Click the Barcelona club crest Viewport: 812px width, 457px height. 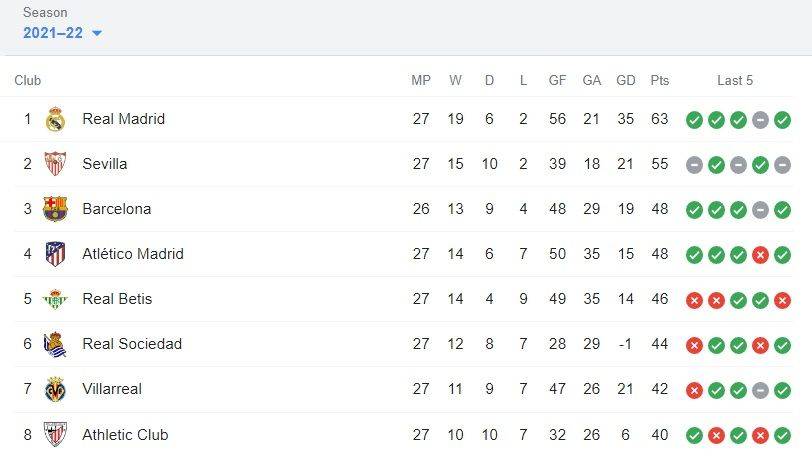click(x=55, y=209)
